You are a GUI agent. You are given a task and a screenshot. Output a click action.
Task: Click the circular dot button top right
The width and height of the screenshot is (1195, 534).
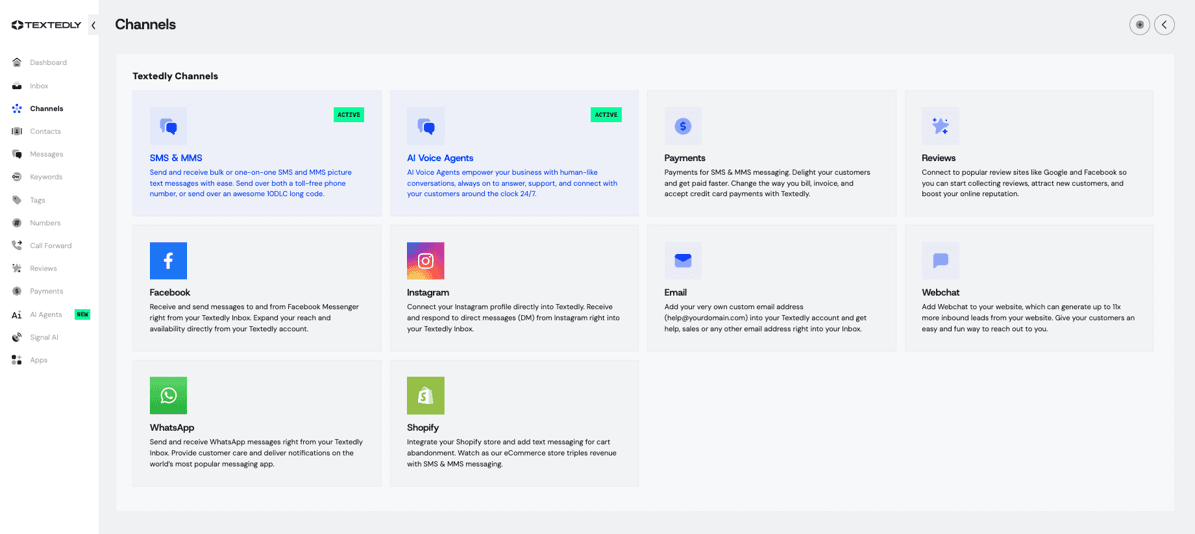pos(1139,24)
